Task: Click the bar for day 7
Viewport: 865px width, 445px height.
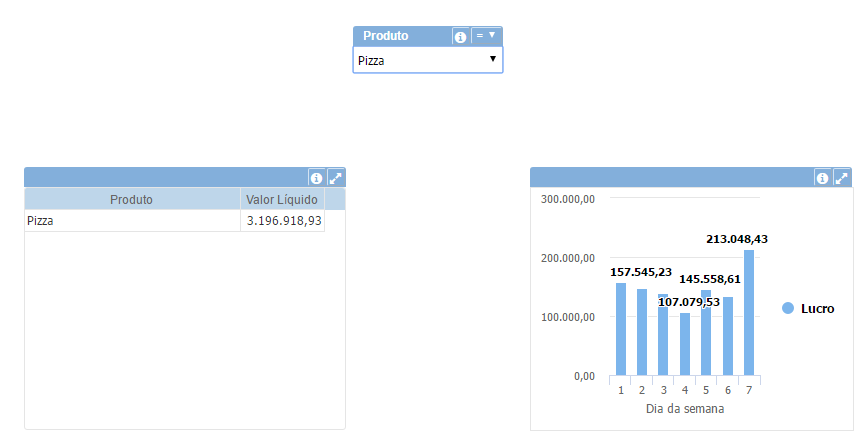Action: click(749, 313)
